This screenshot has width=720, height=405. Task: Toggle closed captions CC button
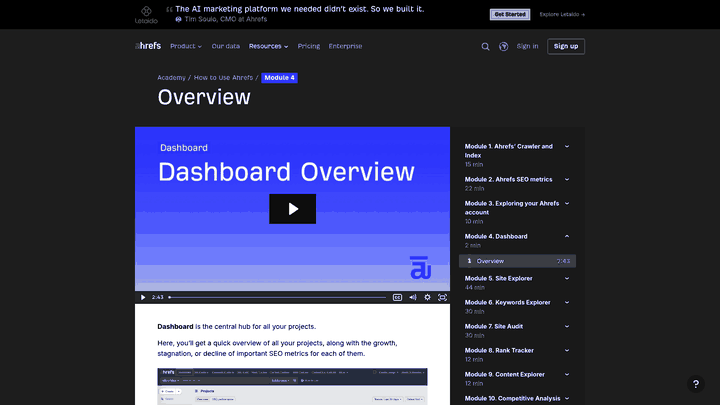coord(398,297)
